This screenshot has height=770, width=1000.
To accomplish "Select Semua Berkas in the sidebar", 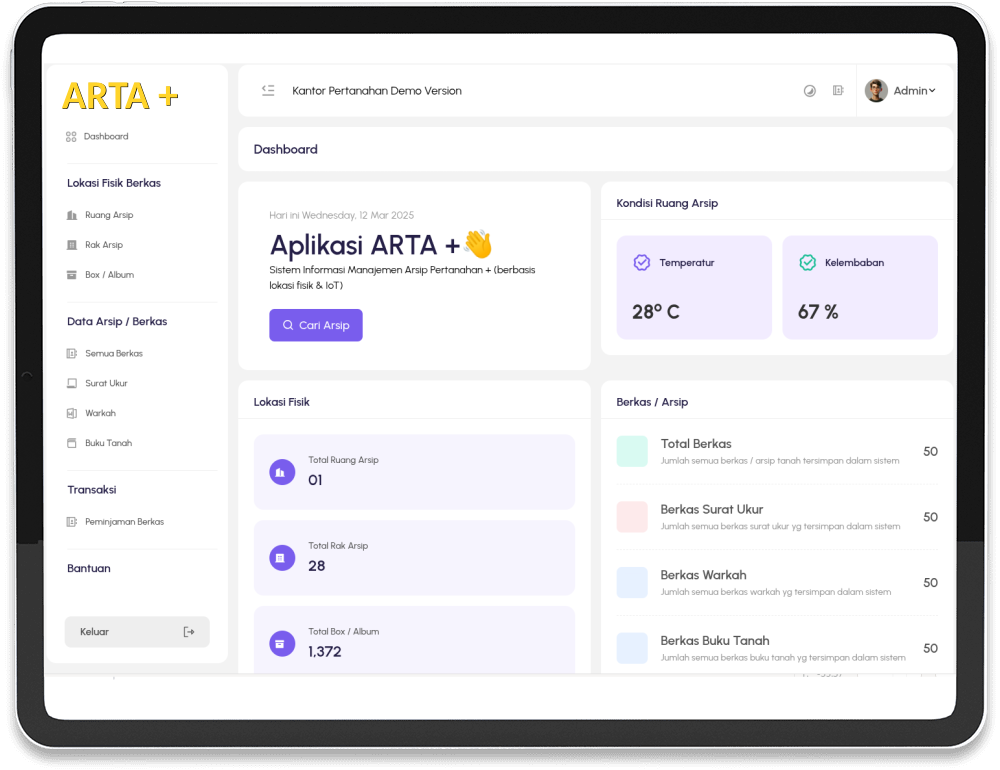I will (113, 354).
